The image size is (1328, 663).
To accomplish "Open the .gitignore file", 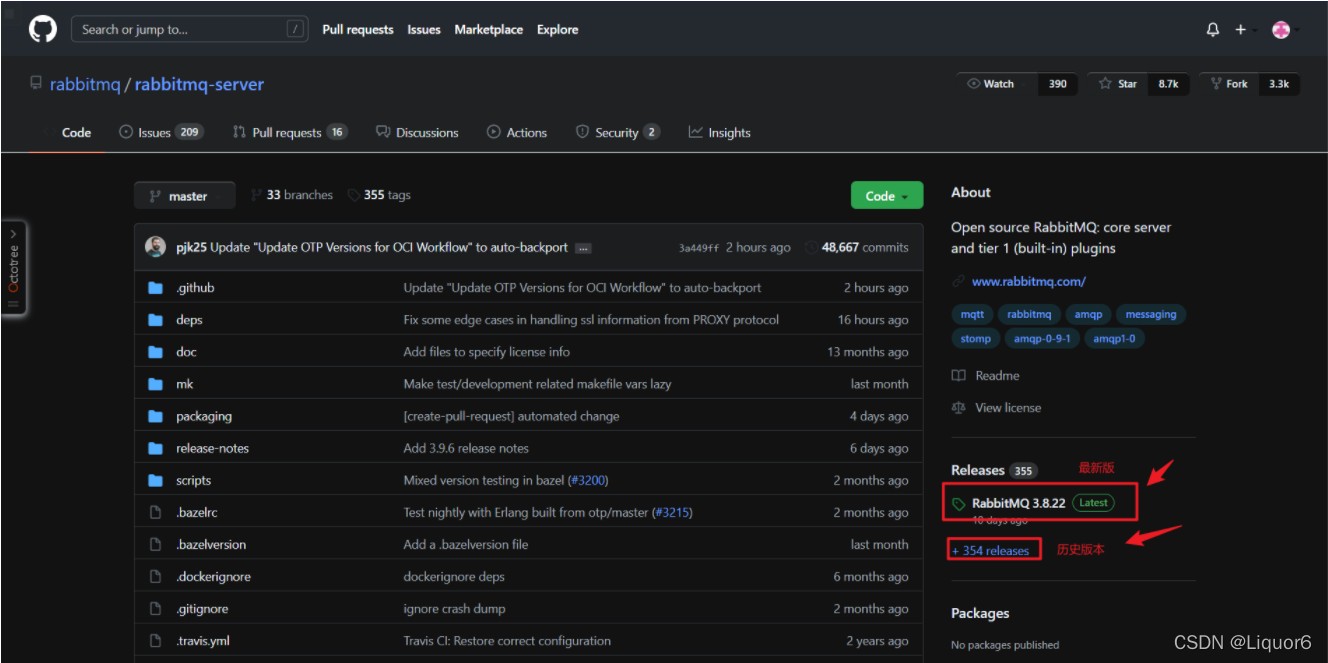I will [202, 608].
